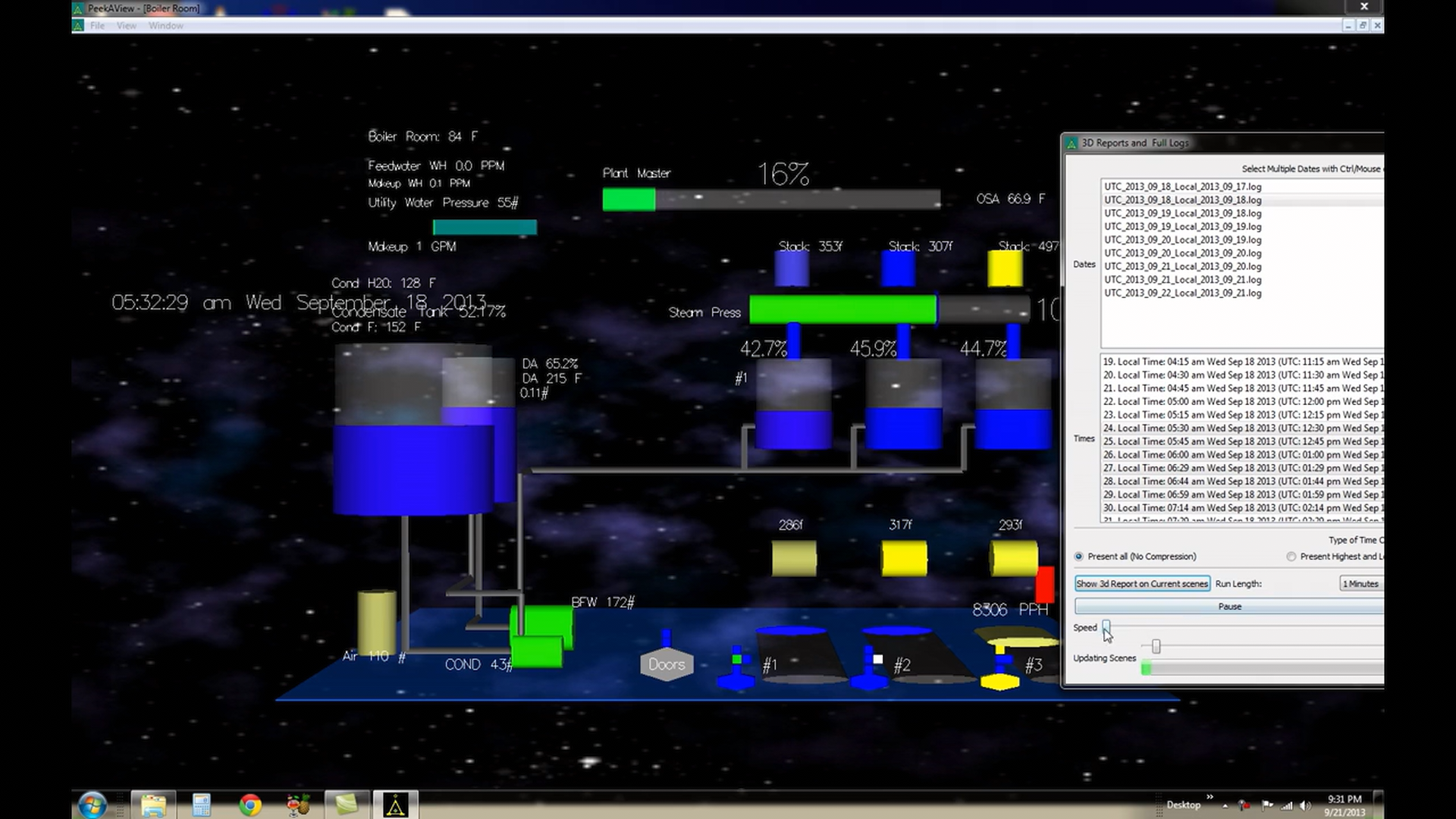Show hidden system tray icons

pyautogui.click(x=1225, y=805)
